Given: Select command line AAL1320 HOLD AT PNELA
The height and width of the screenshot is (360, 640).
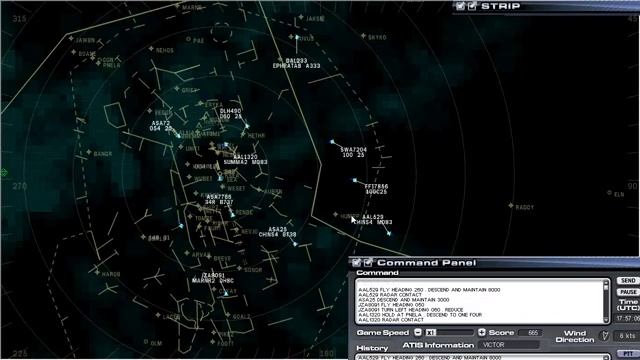Looking at the screenshot, I should (420, 315).
